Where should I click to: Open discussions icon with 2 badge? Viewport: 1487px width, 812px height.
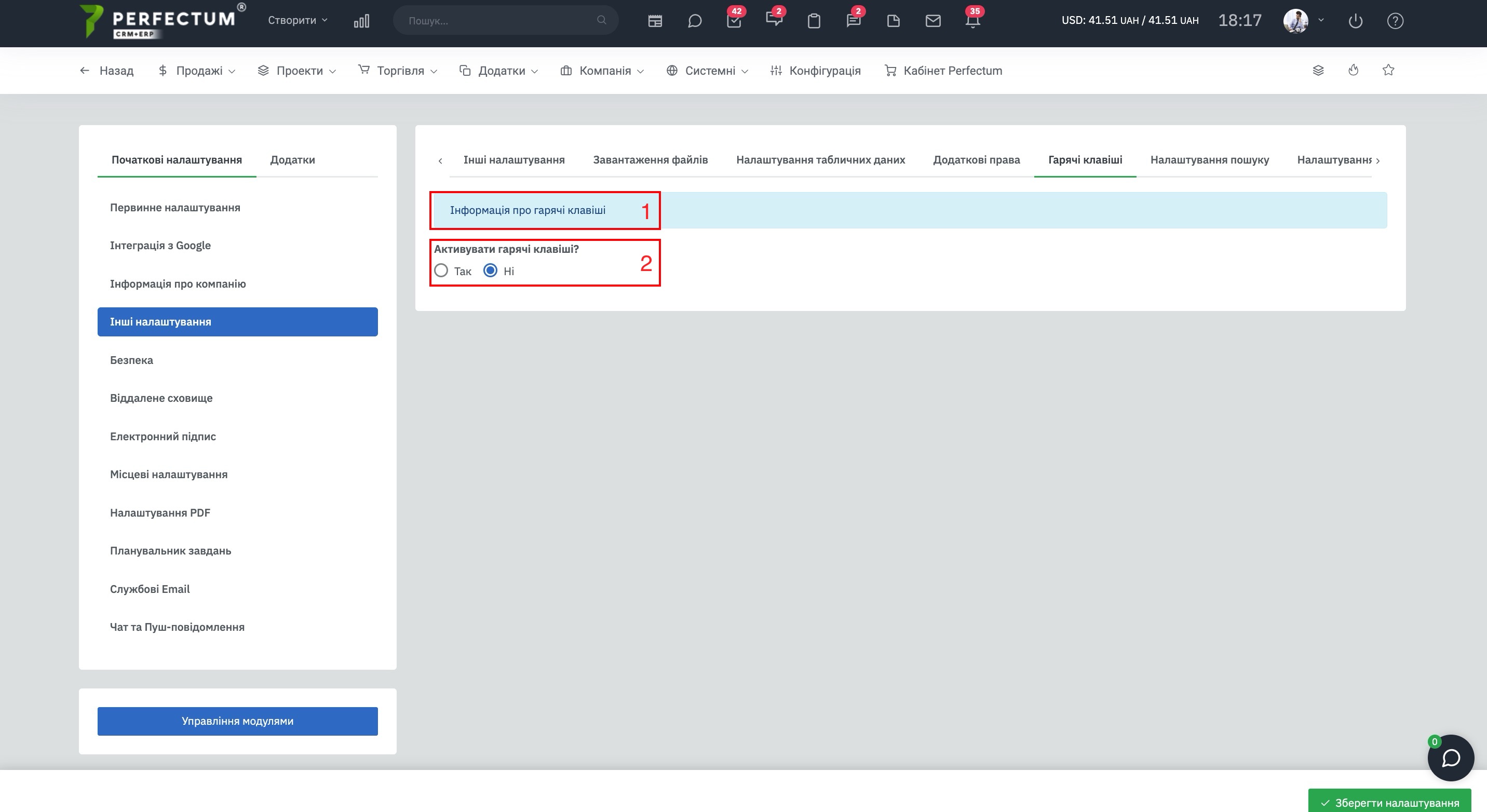click(774, 20)
